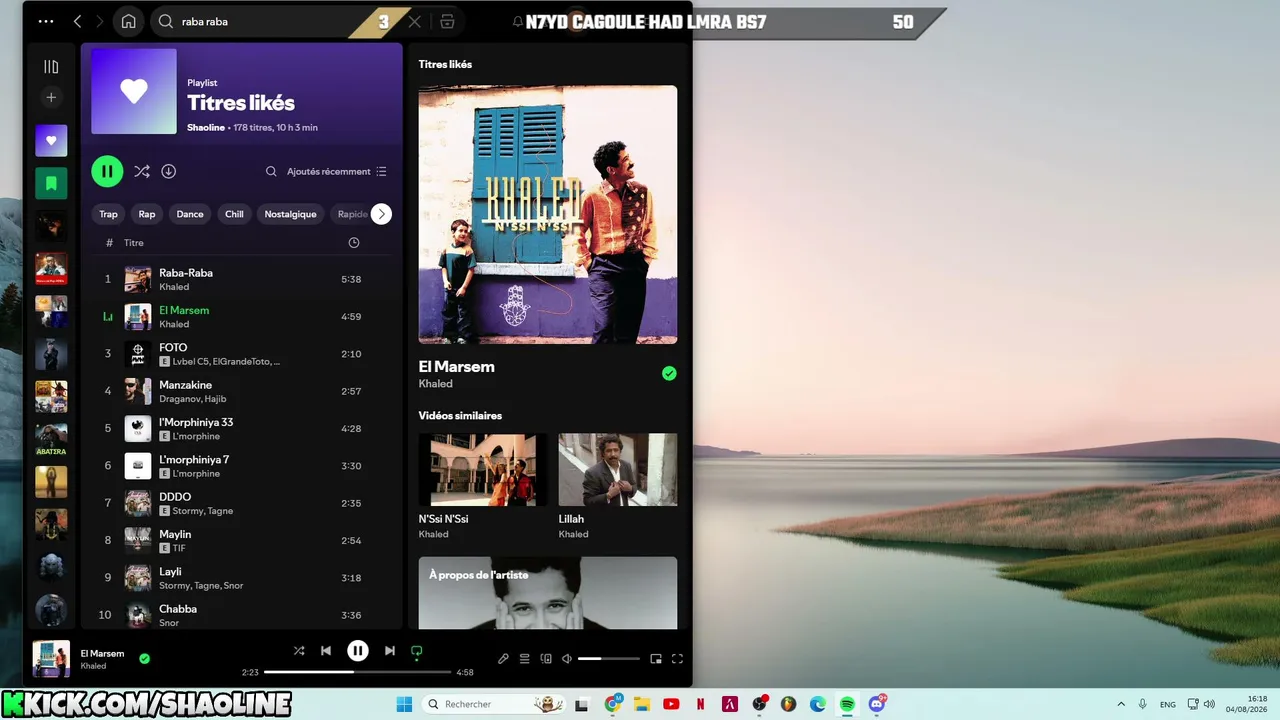Open the Lillah video thumbnail
Image resolution: width=1280 pixels, height=720 pixels.
[617, 470]
